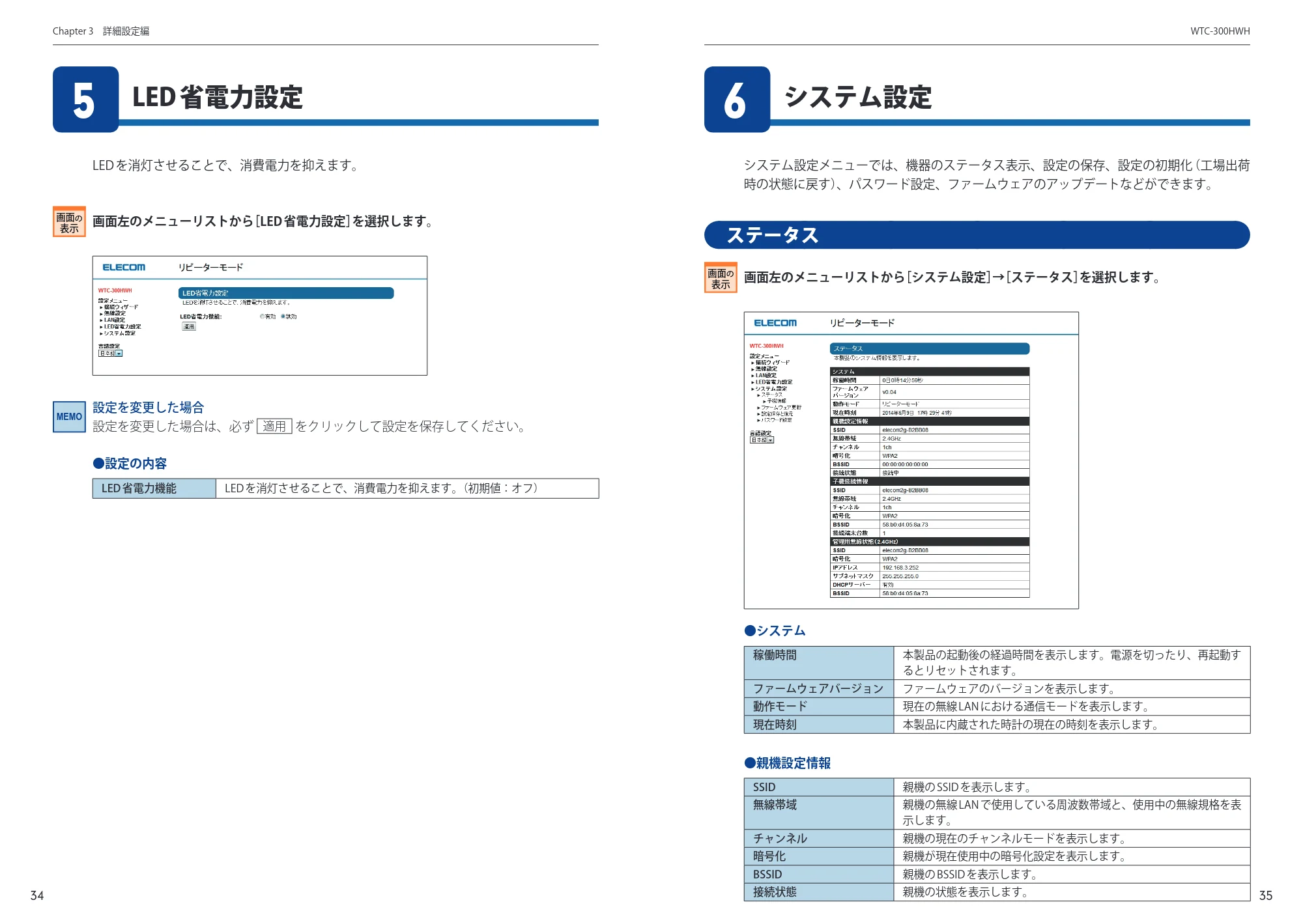Select 子機情報 submenu item
This screenshot has width=1303, height=924.
(777, 401)
